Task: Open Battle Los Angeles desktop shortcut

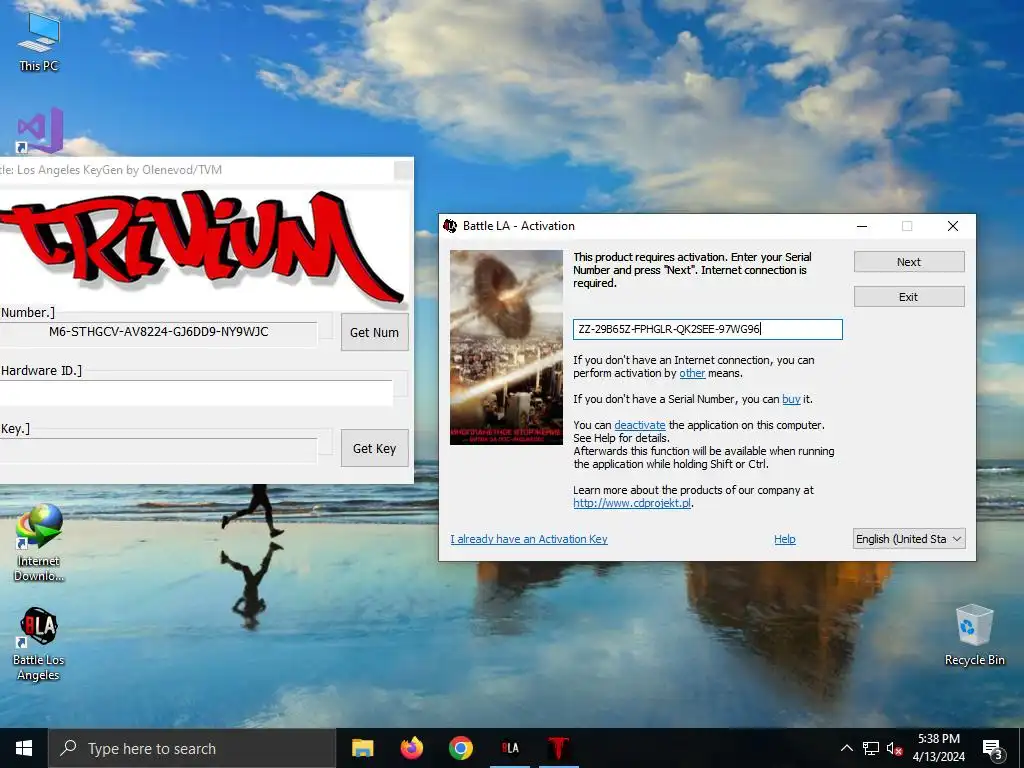Action: [39, 644]
